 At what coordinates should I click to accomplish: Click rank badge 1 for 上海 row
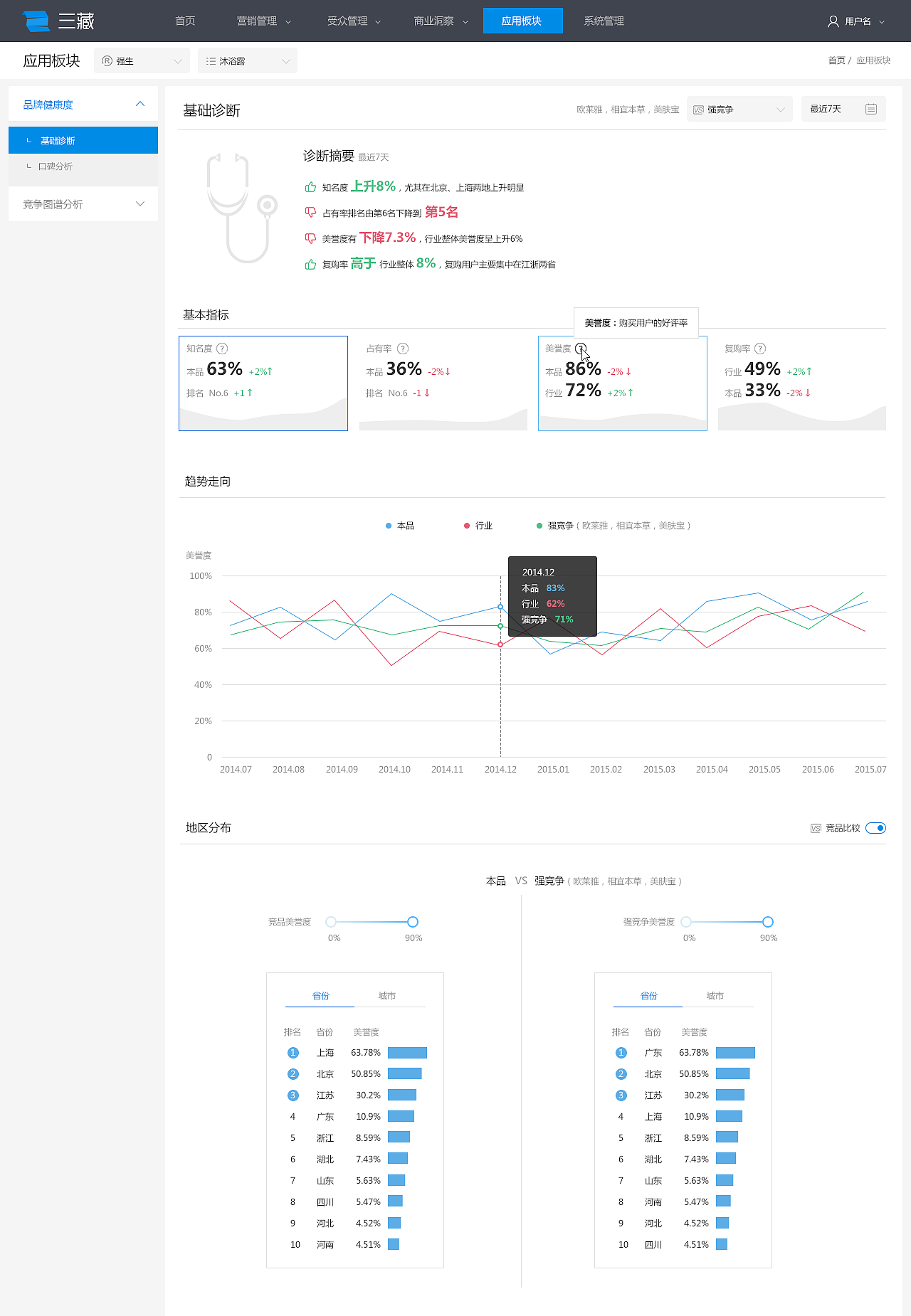pyautogui.click(x=293, y=1053)
